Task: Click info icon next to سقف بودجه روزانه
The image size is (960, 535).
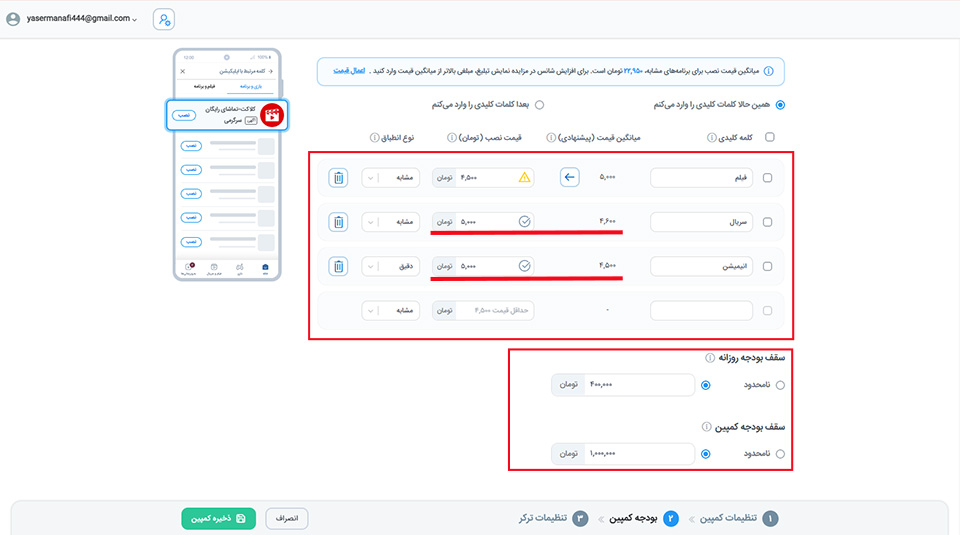Action: coord(709,357)
